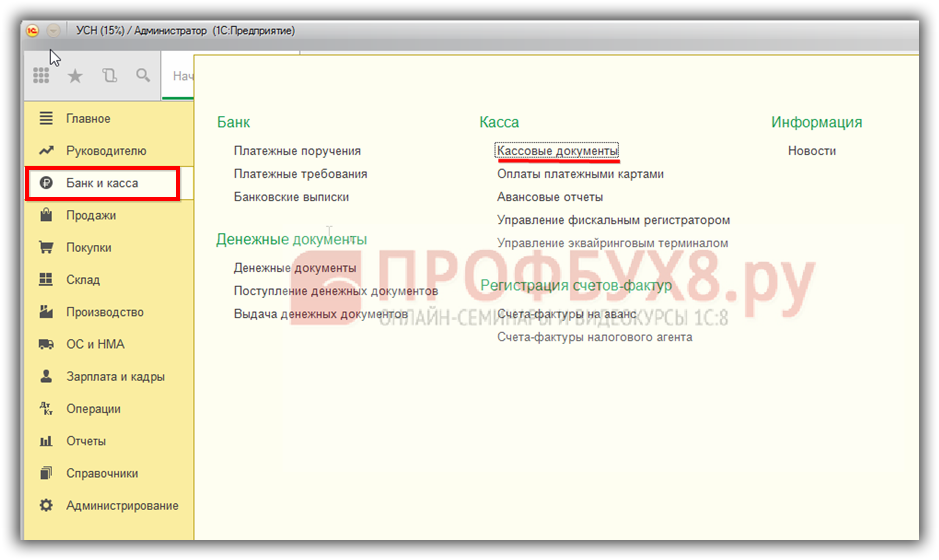Image resolution: width=939 pixels, height=560 pixels.
Task: Click the Продажи shopping bag icon
Action: coord(46,215)
